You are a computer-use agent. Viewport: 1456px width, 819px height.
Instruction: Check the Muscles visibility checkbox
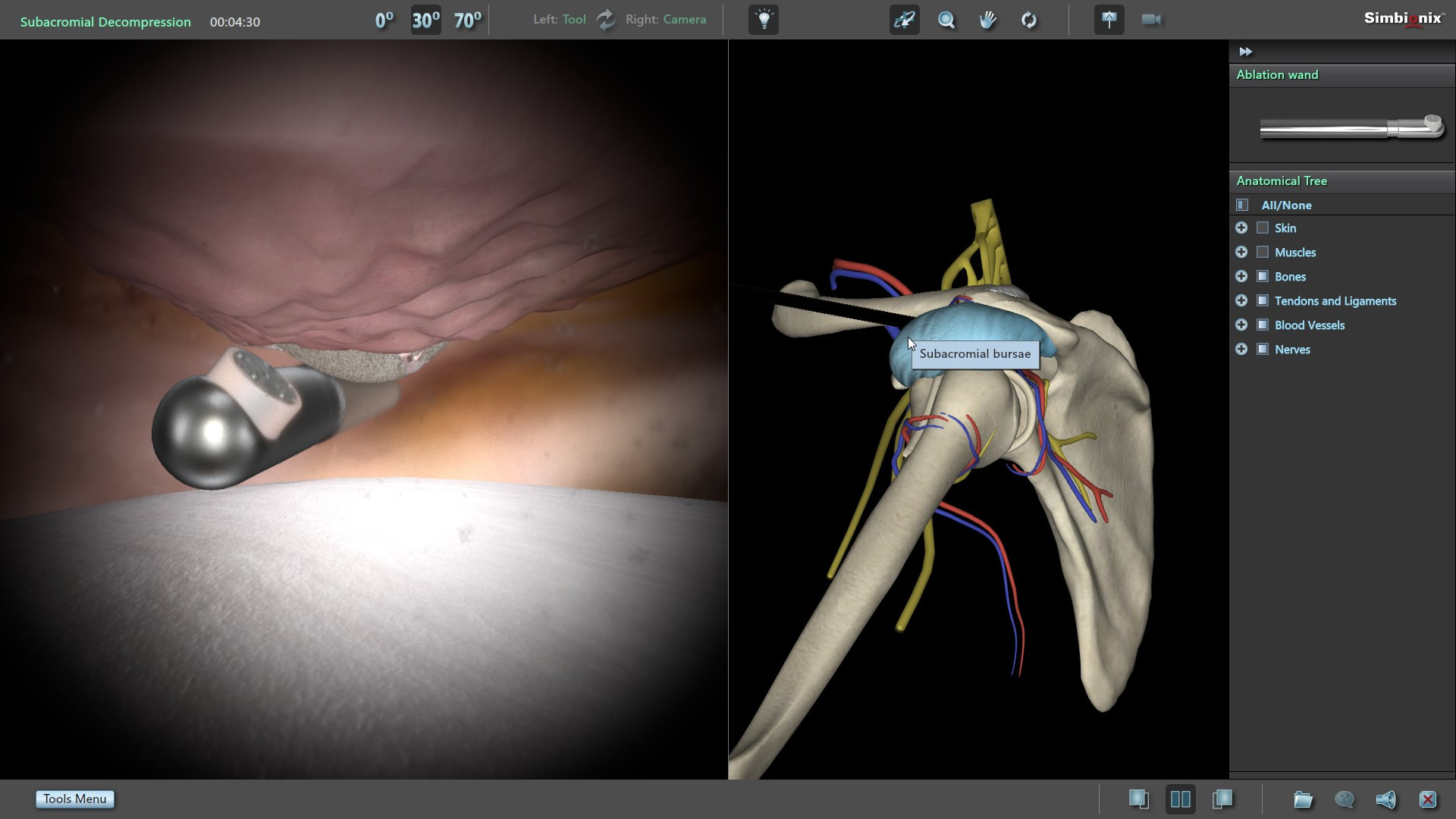[1263, 253]
